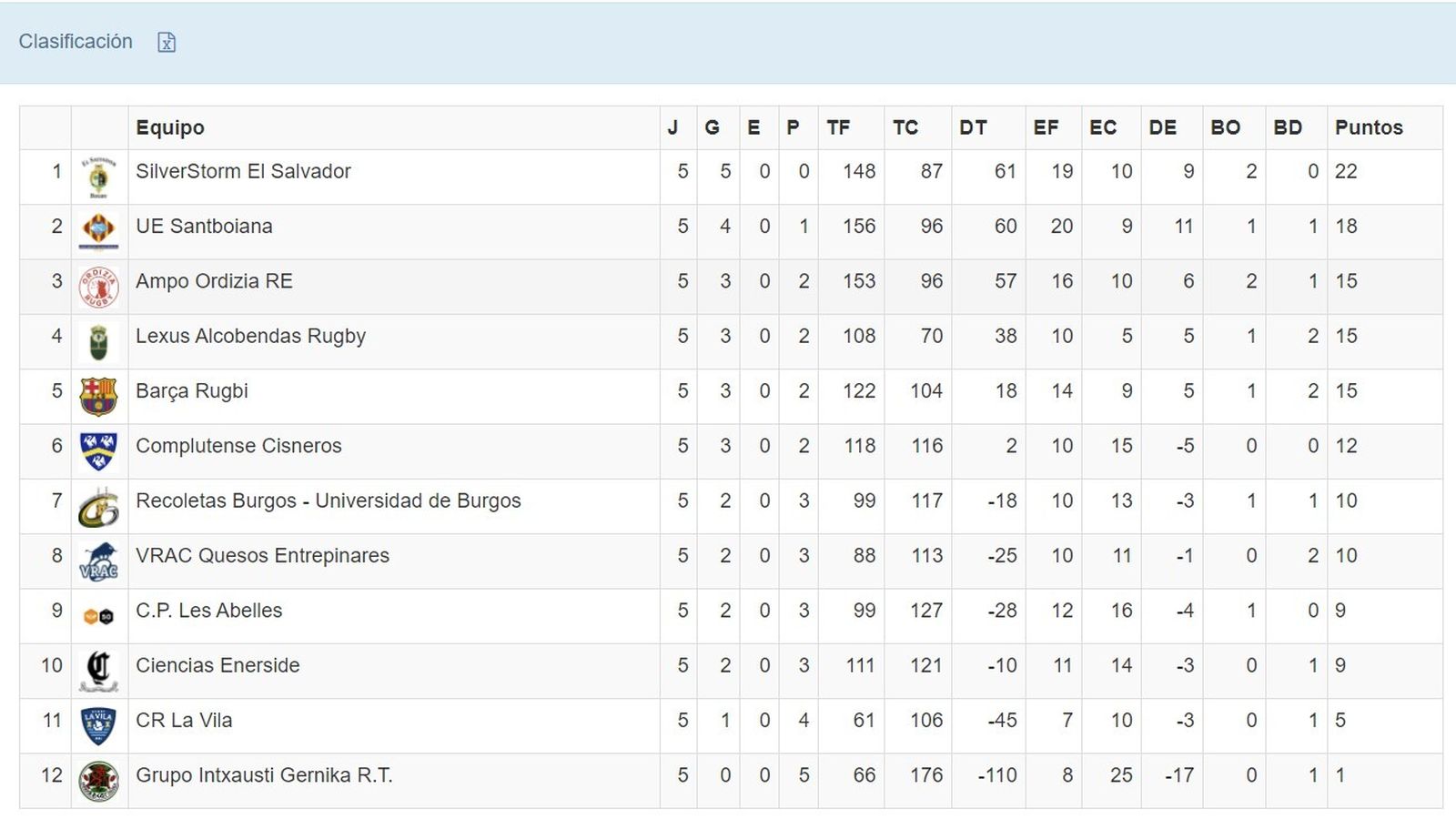Open SilverStorm El Salvador team name
The height and width of the screenshot is (819, 1456).
tap(243, 172)
